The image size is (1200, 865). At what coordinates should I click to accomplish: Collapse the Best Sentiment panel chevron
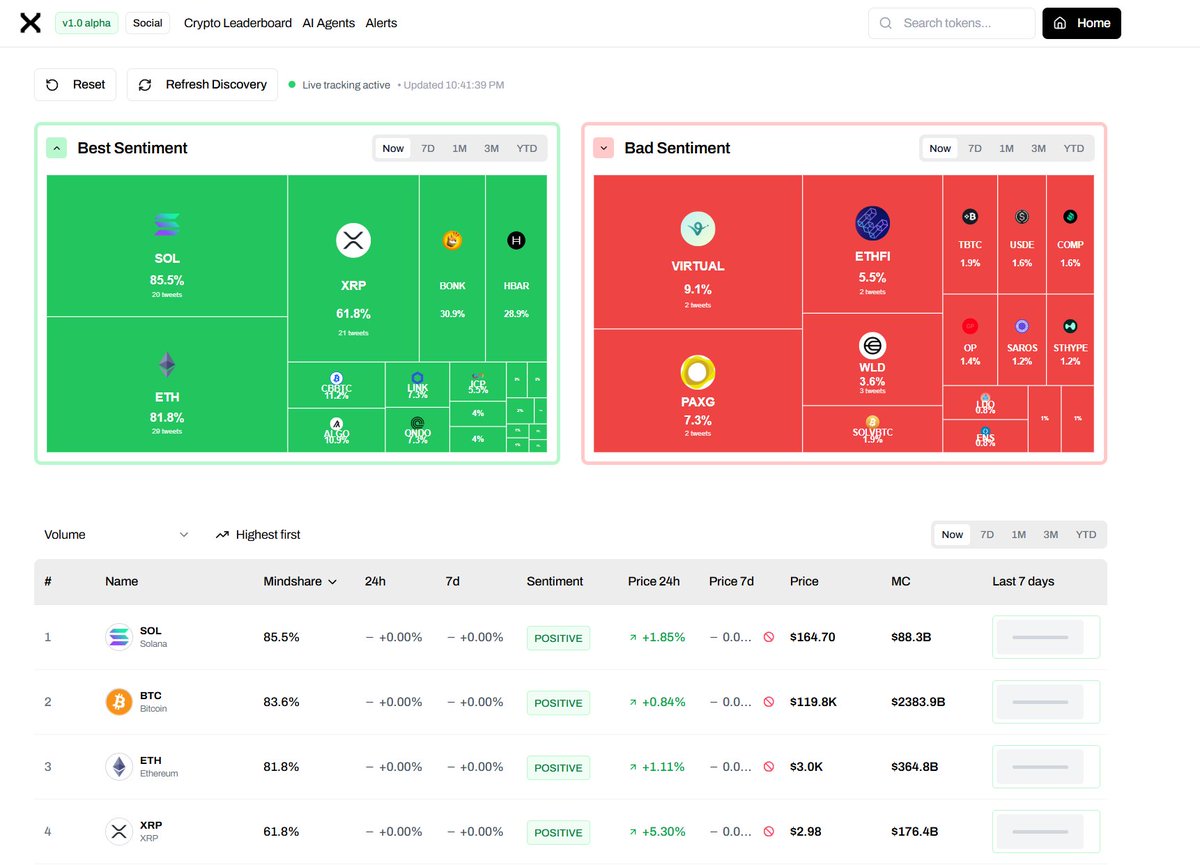pyautogui.click(x=57, y=148)
